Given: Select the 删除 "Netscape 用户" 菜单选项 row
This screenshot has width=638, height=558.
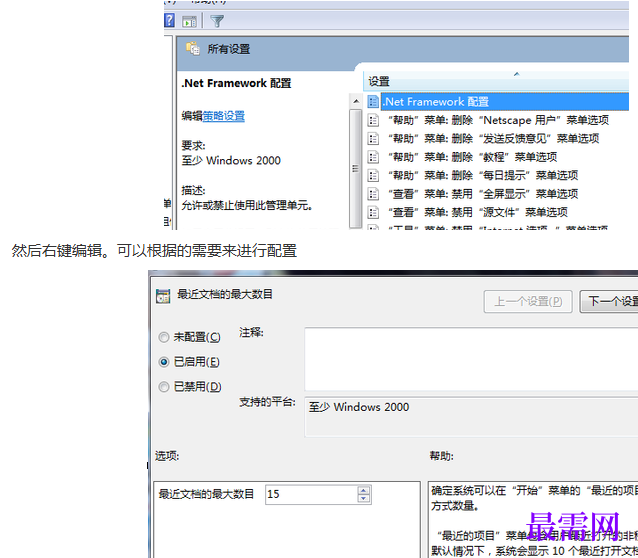Looking at the screenshot, I should 498,120.
